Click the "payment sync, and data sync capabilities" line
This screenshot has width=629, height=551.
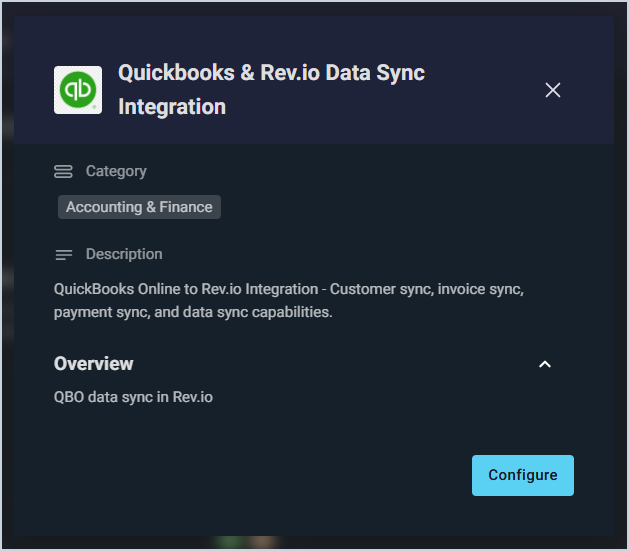(193, 312)
